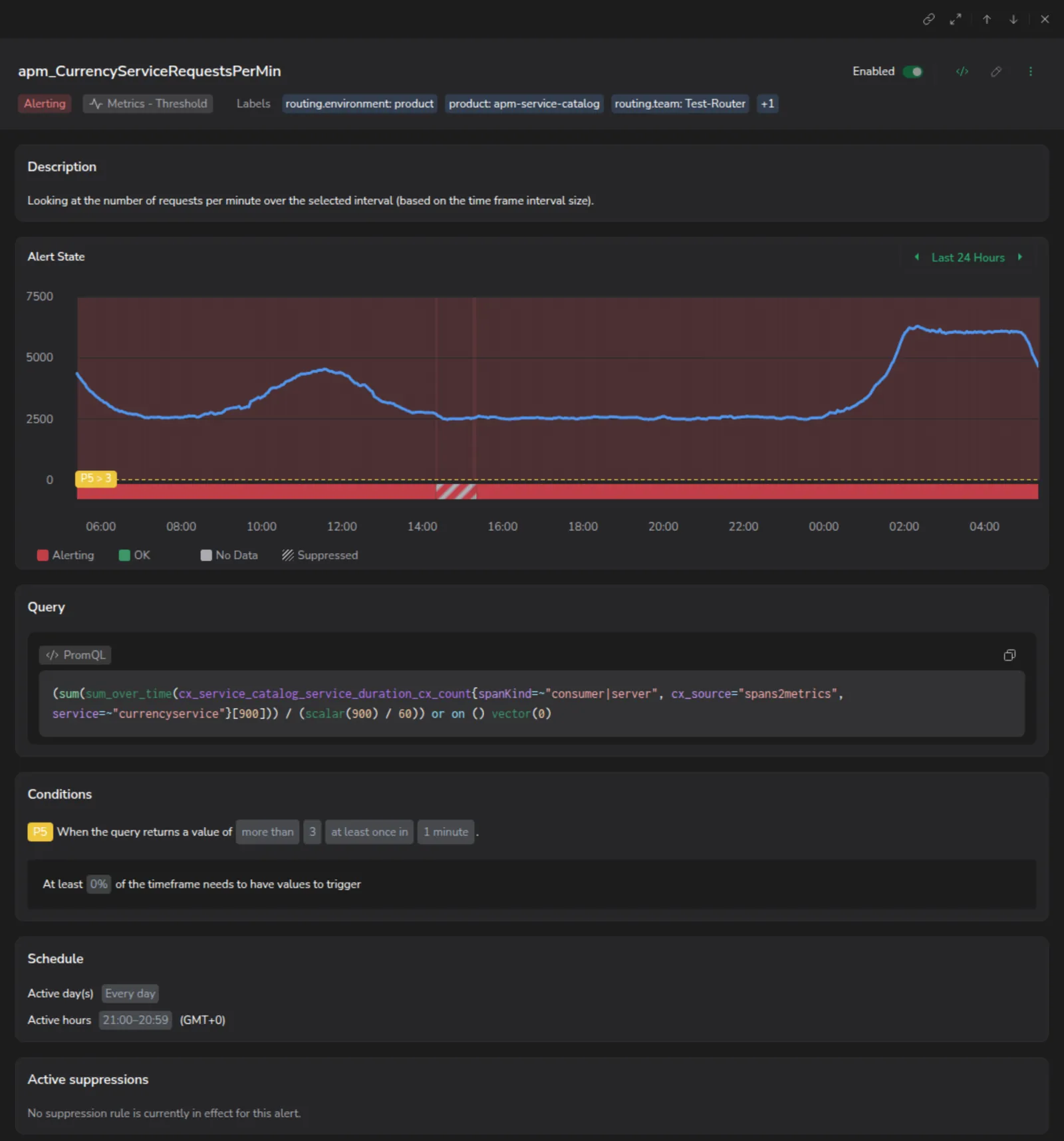This screenshot has height=1141, width=1064.
Task: Copy the alert link icon
Action: click(928, 19)
